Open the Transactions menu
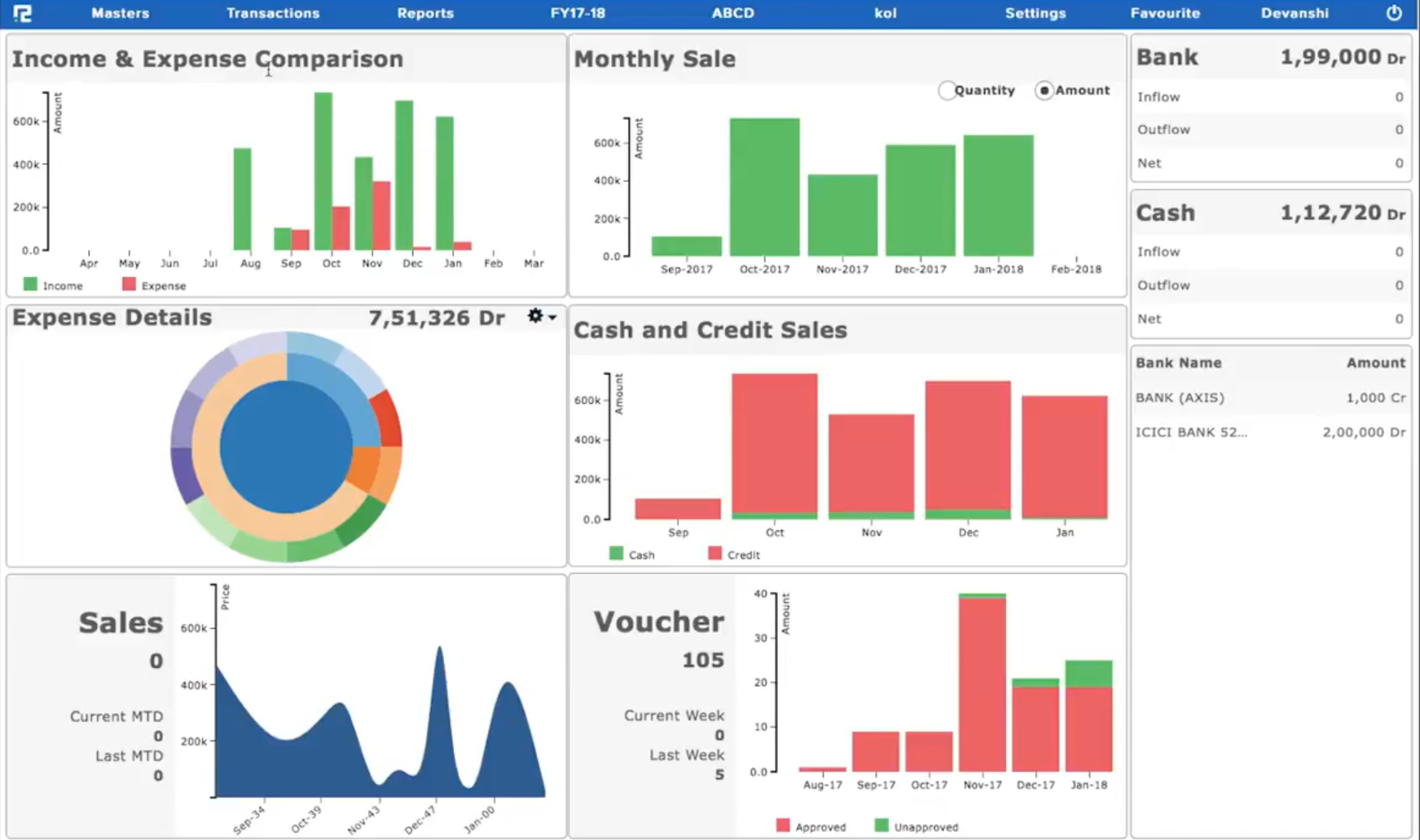Image resolution: width=1420 pixels, height=840 pixels. coord(273,13)
